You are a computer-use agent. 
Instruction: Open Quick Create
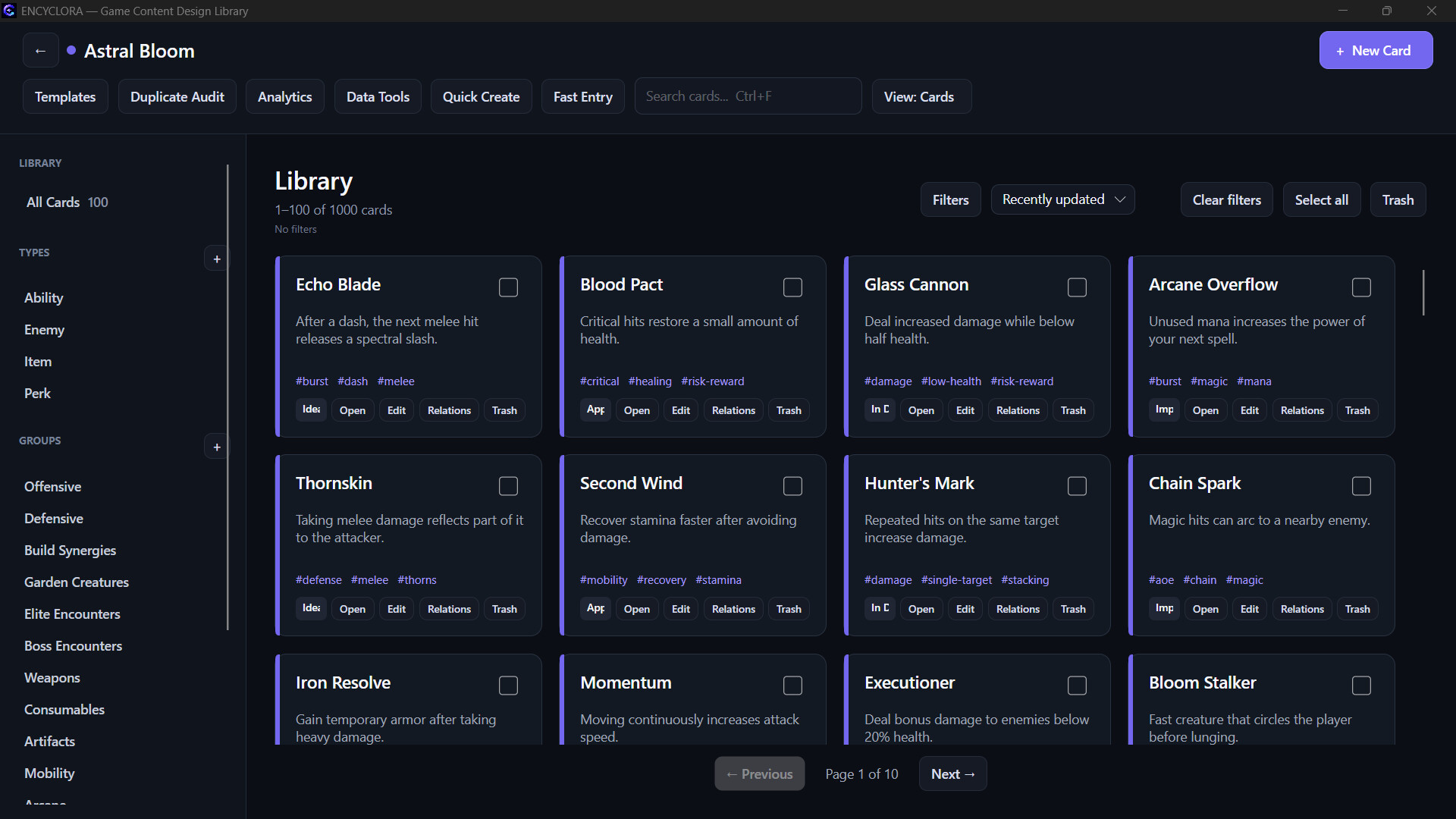point(481,96)
